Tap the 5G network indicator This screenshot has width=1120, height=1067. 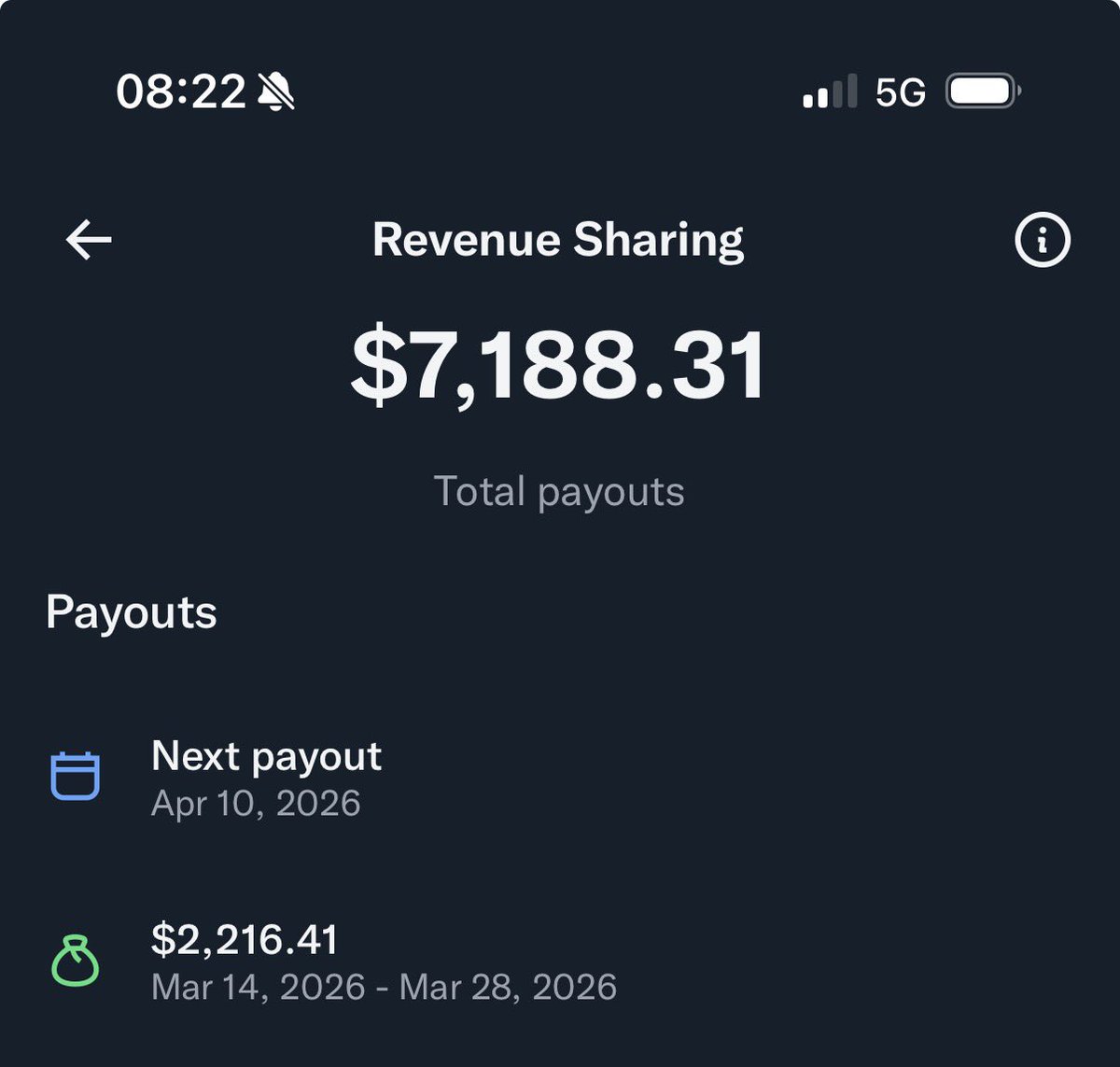(x=901, y=92)
